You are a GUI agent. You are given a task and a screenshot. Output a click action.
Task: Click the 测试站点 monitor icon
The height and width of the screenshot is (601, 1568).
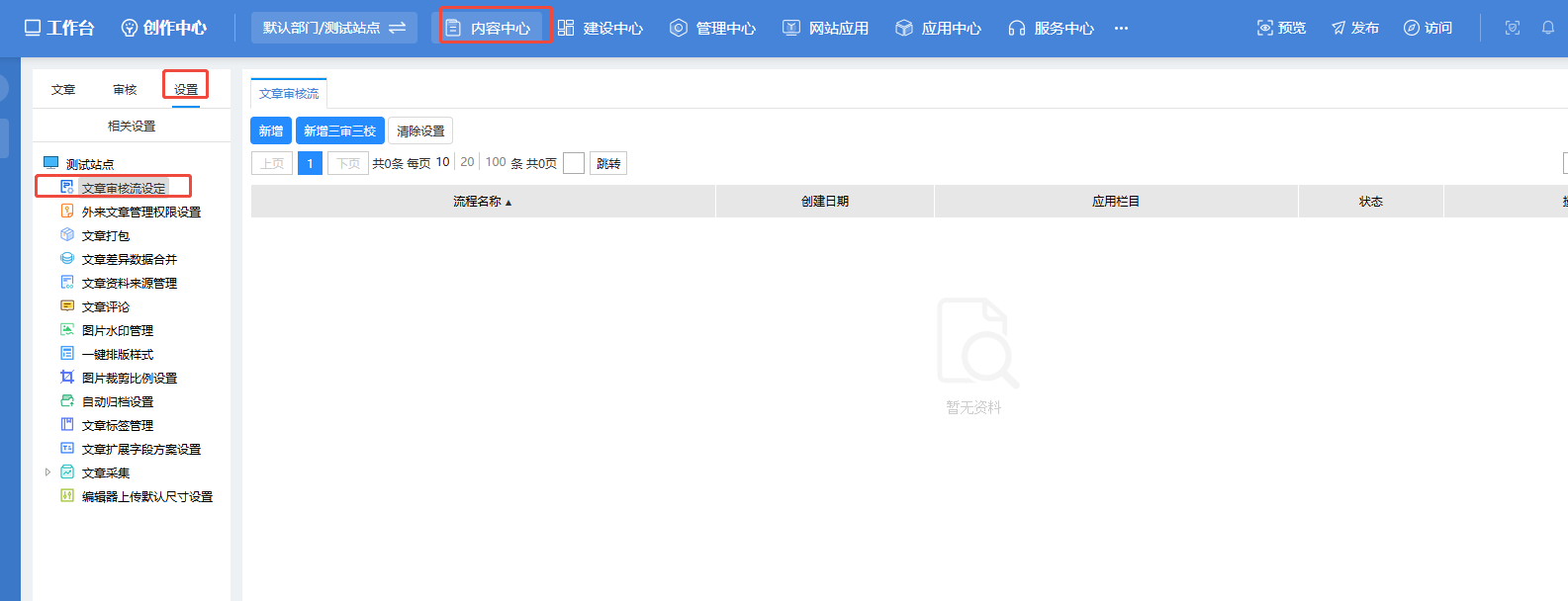point(51,162)
